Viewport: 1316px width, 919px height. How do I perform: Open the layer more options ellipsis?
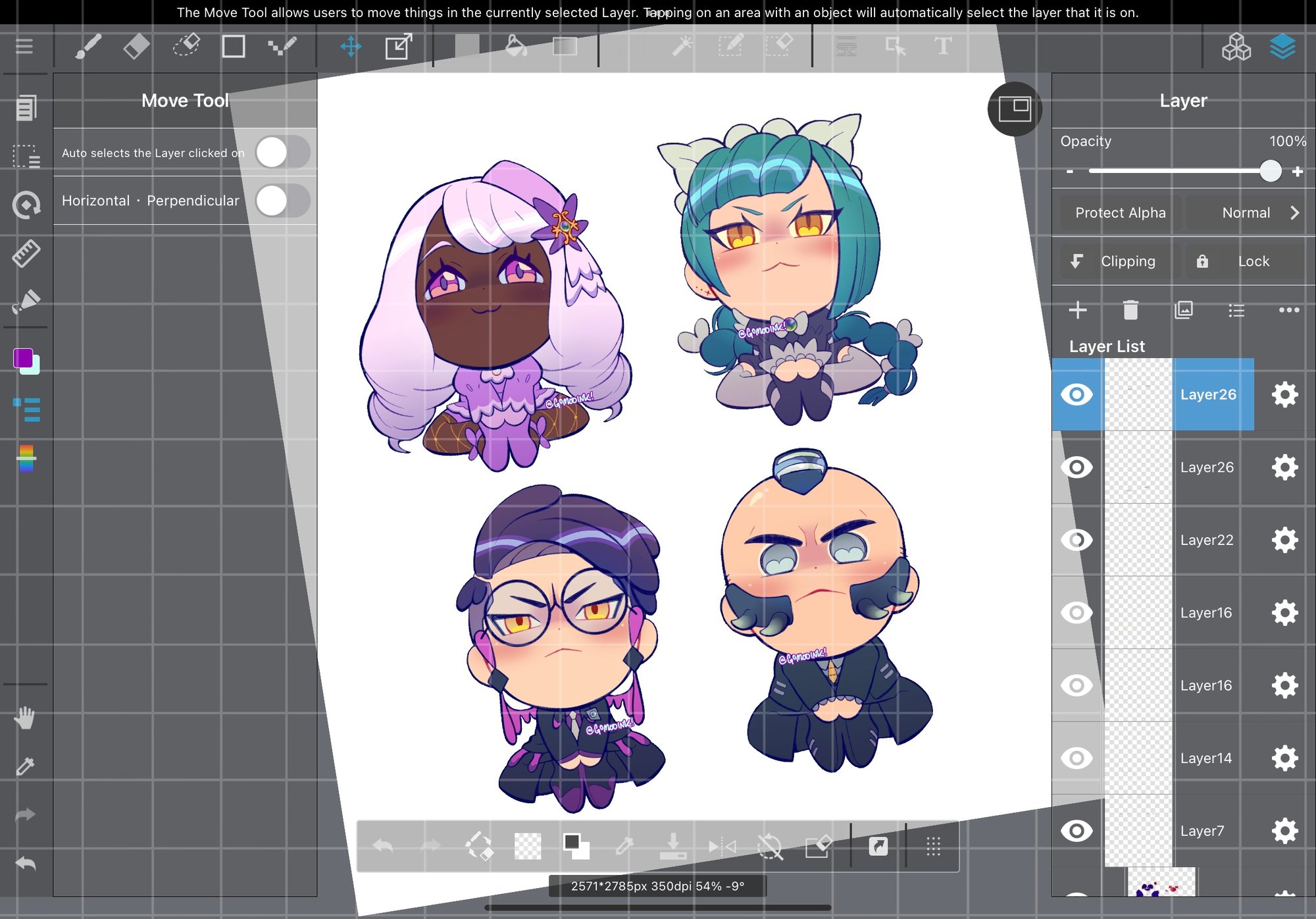pos(1288,310)
